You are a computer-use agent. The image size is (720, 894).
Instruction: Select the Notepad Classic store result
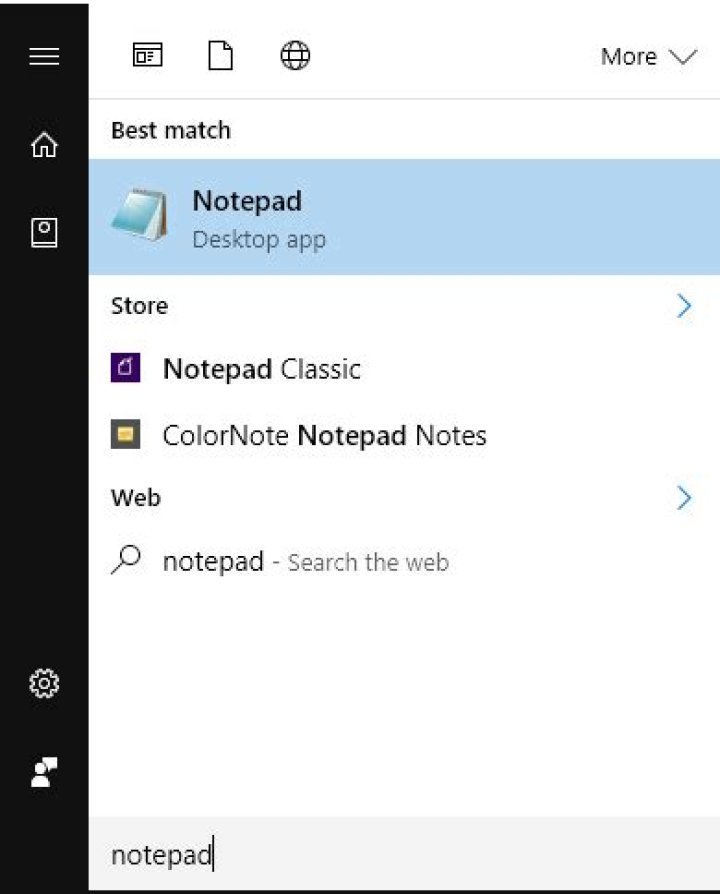point(404,368)
